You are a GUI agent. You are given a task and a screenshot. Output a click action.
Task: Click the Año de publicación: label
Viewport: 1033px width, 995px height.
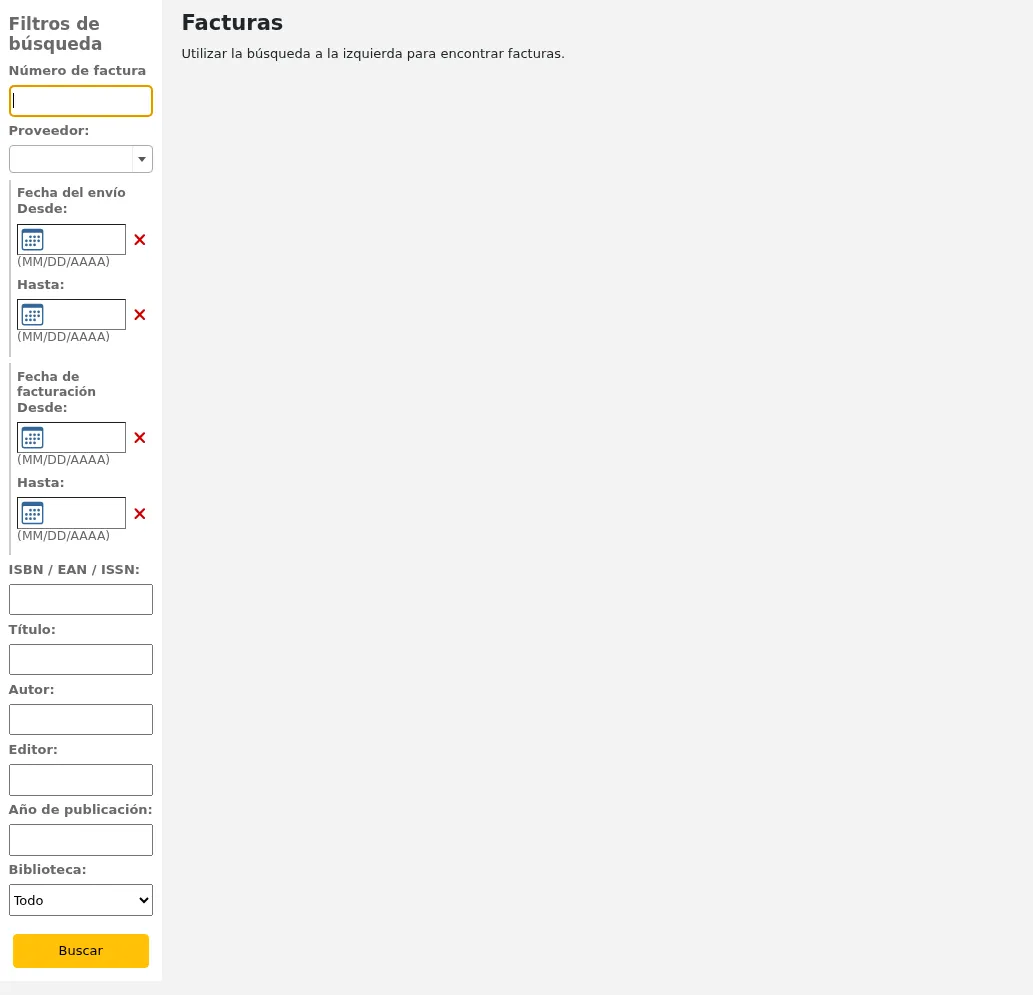tap(80, 810)
